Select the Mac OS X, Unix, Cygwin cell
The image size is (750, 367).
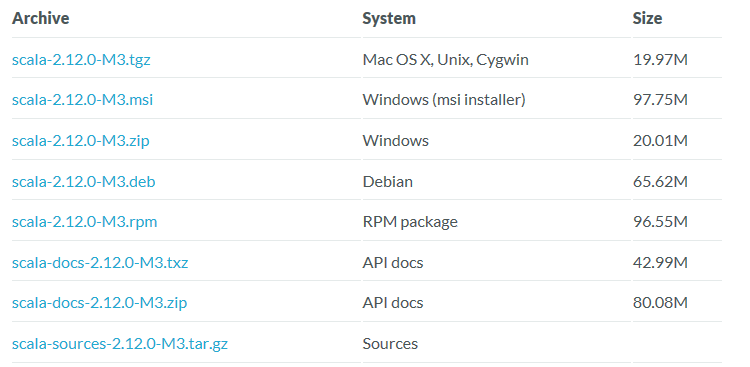tap(446, 60)
